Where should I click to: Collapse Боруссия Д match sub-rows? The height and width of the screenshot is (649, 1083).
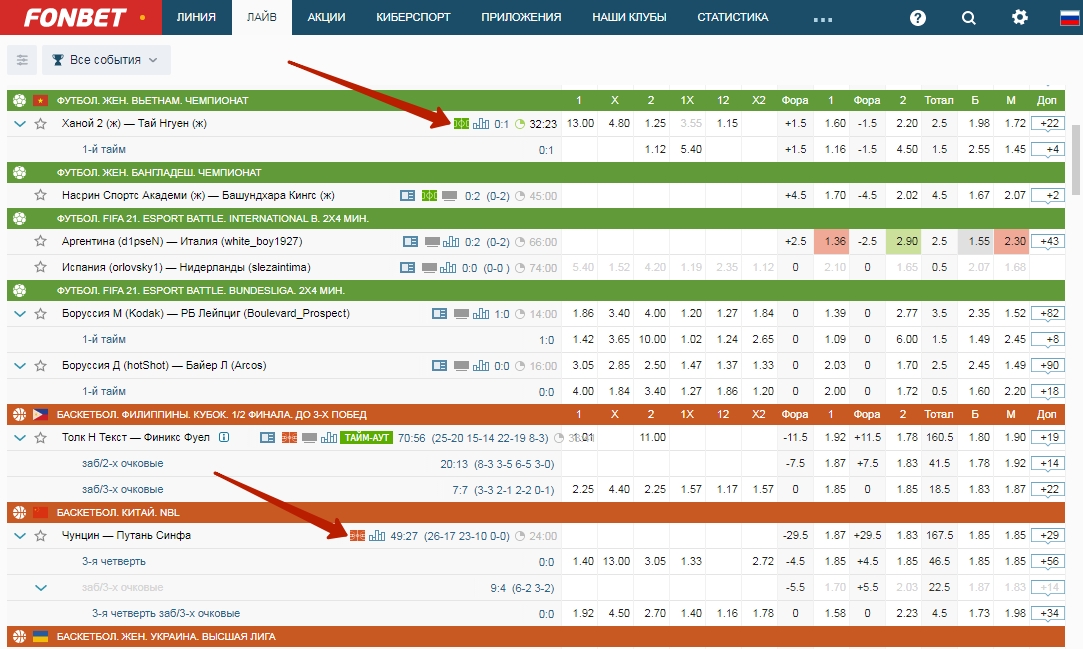20,365
